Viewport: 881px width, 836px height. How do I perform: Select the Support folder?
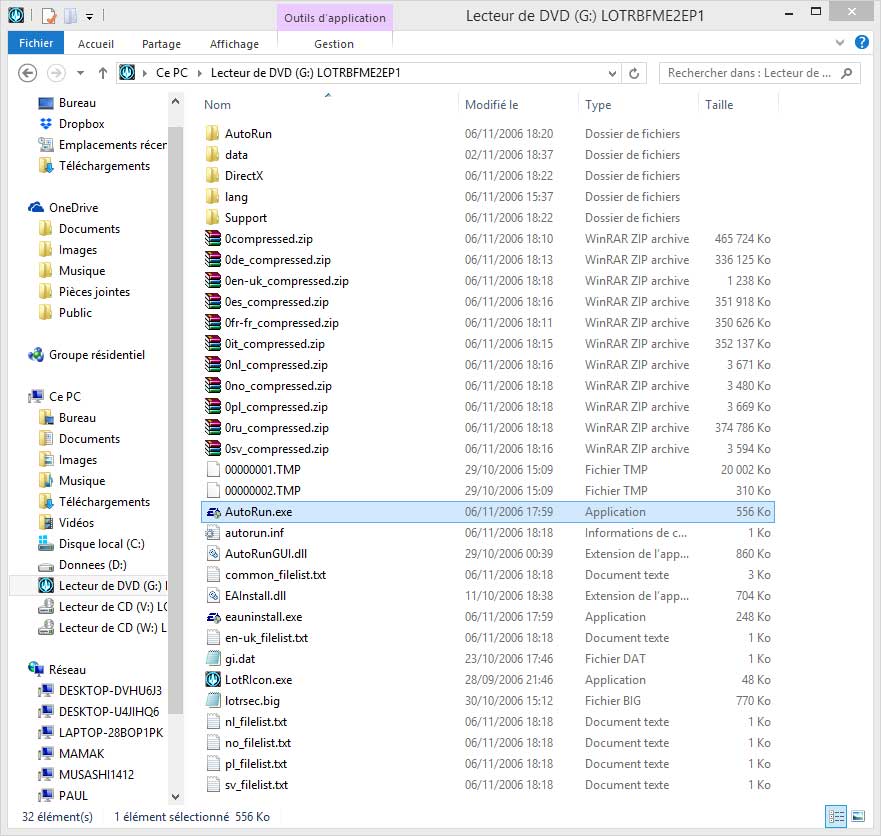tap(246, 218)
